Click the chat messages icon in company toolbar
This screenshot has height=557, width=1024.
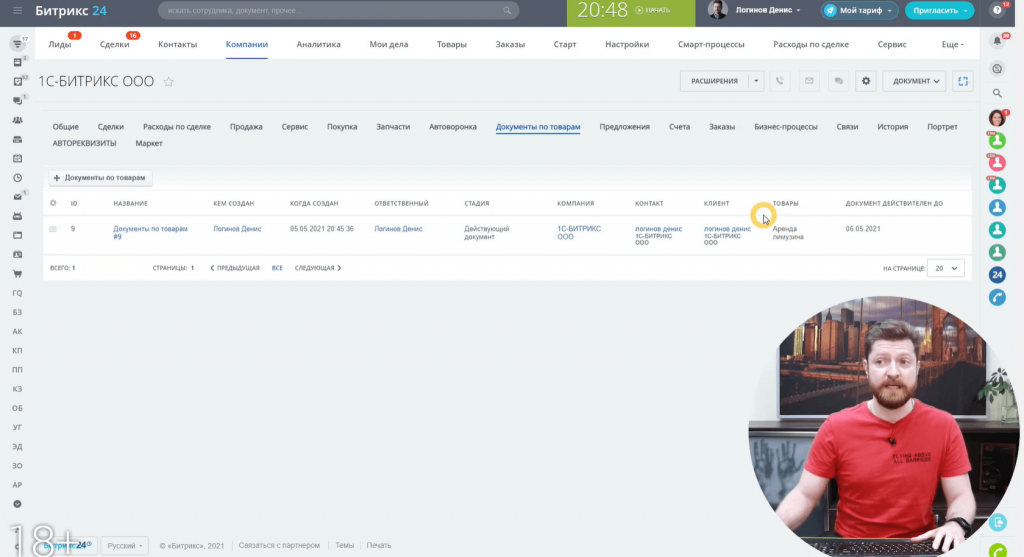tap(839, 81)
